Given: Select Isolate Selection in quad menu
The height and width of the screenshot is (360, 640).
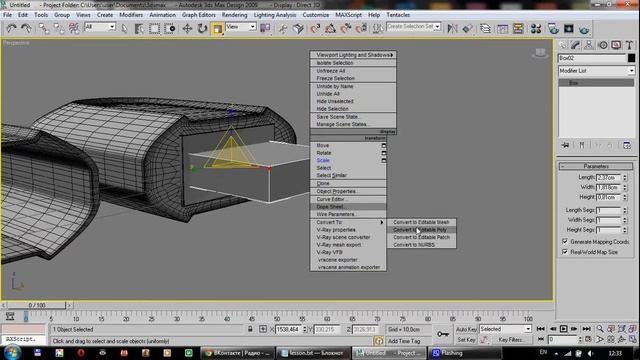Looking at the screenshot, I should 353,63.
